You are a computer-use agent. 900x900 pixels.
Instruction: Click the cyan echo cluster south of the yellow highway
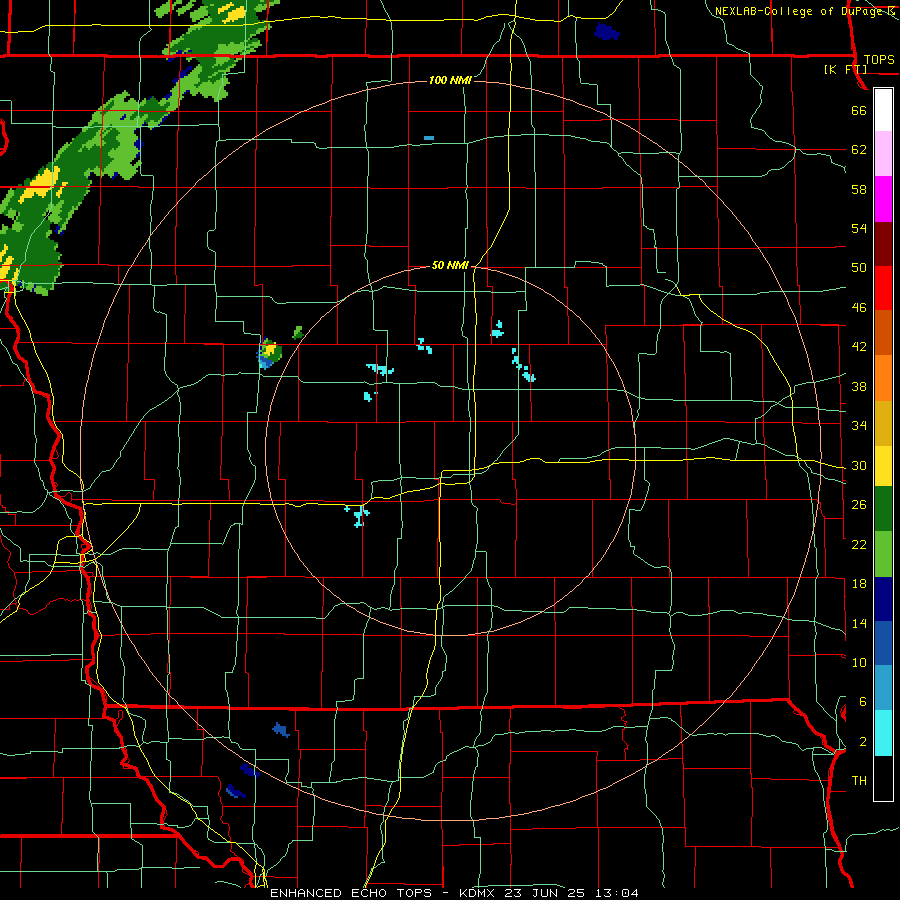point(358,515)
